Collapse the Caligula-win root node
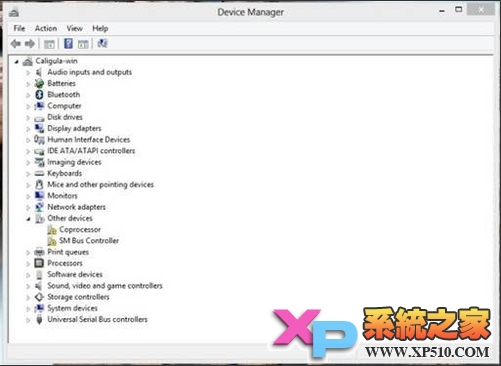This screenshot has height=366, width=501. 16,62
